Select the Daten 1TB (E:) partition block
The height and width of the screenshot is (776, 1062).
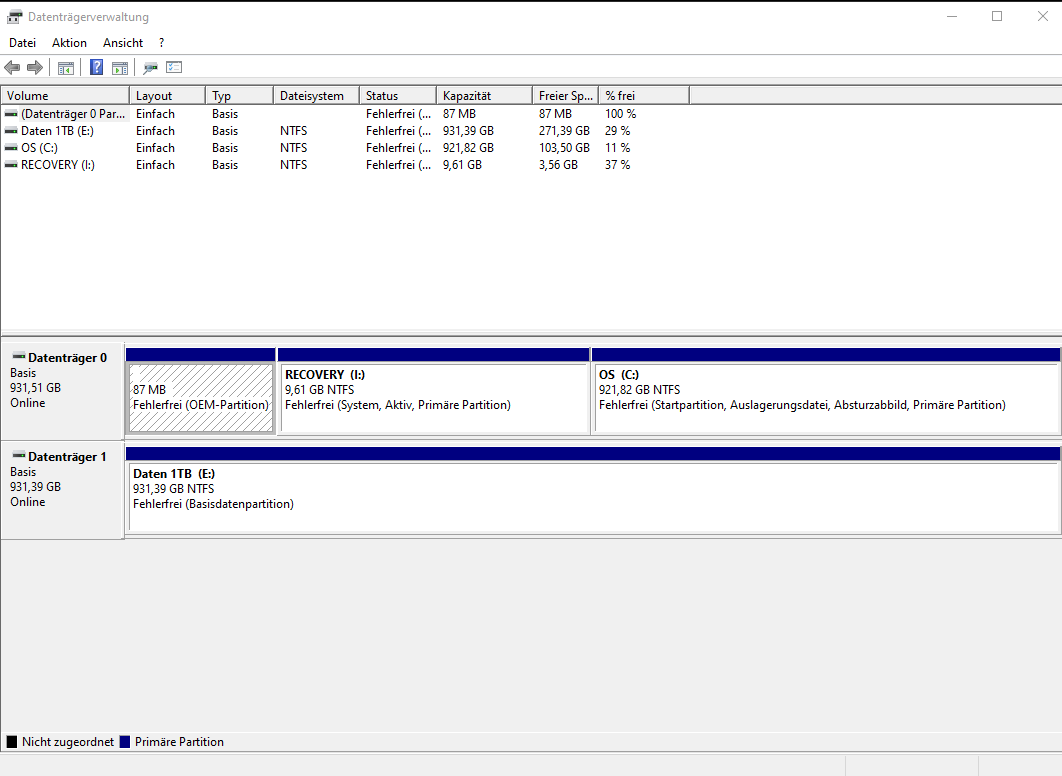point(593,496)
